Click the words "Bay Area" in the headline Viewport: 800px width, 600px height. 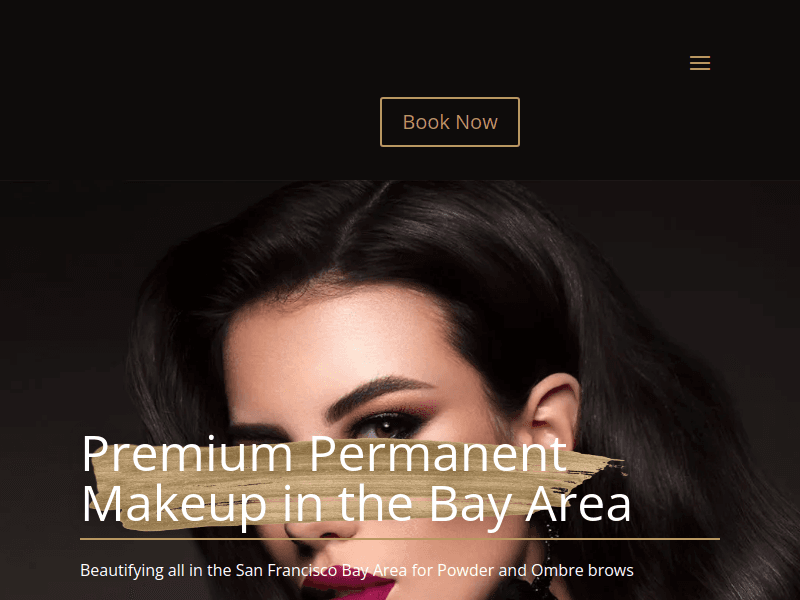click(x=530, y=504)
